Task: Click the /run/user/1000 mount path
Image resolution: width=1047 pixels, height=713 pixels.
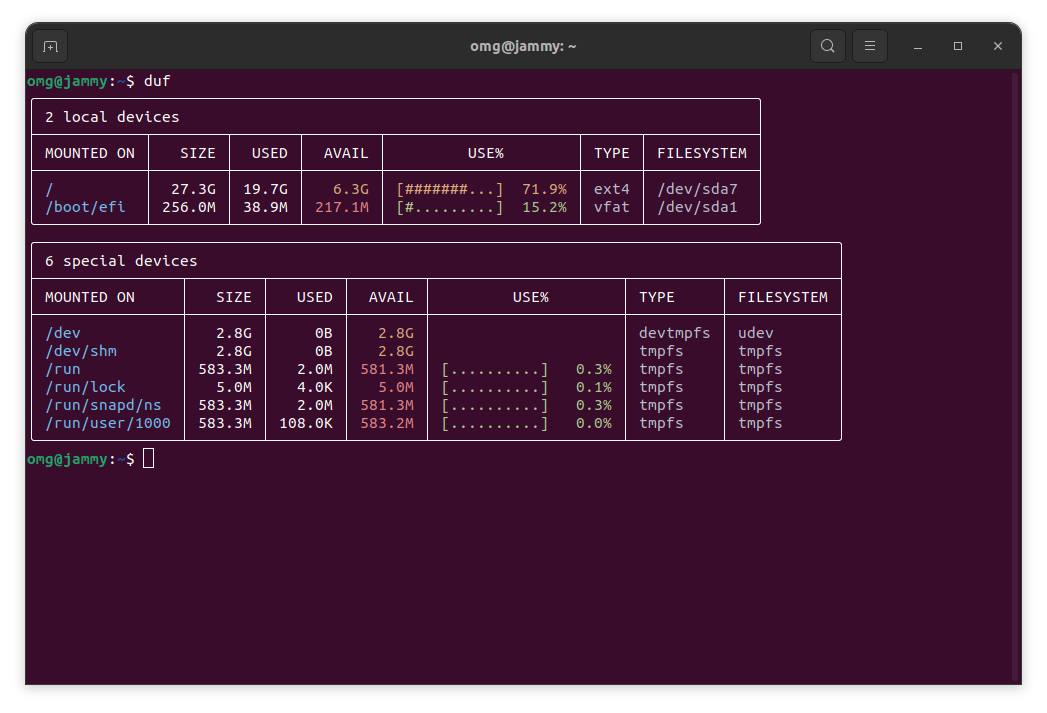Action: coord(108,423)
